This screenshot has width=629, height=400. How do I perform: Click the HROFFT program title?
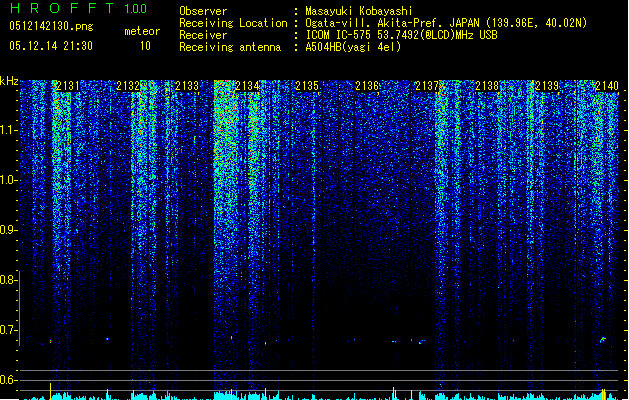(x=62, y=8)
